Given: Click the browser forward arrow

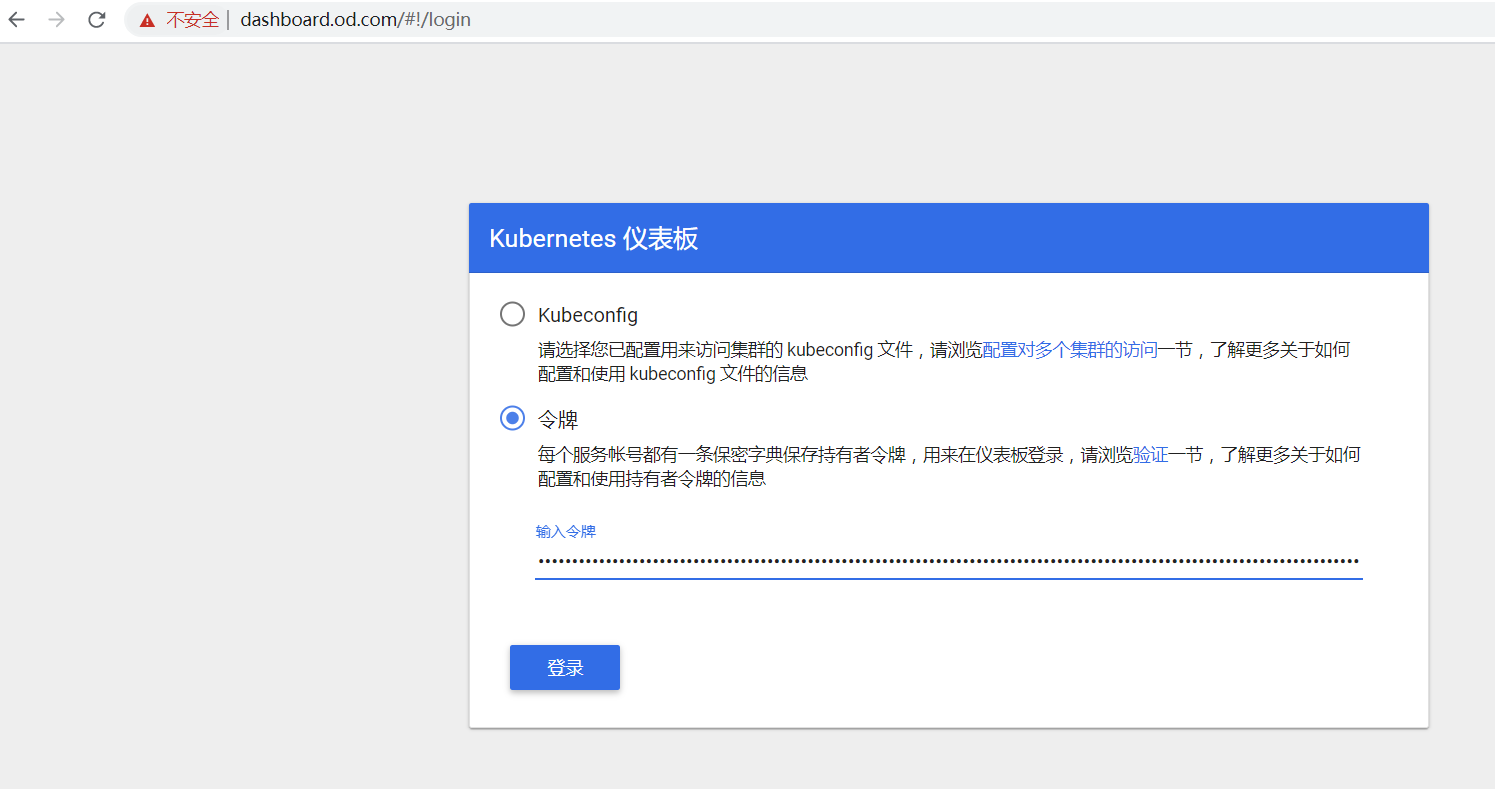Looking at the screenshot, I should (57, 20).
